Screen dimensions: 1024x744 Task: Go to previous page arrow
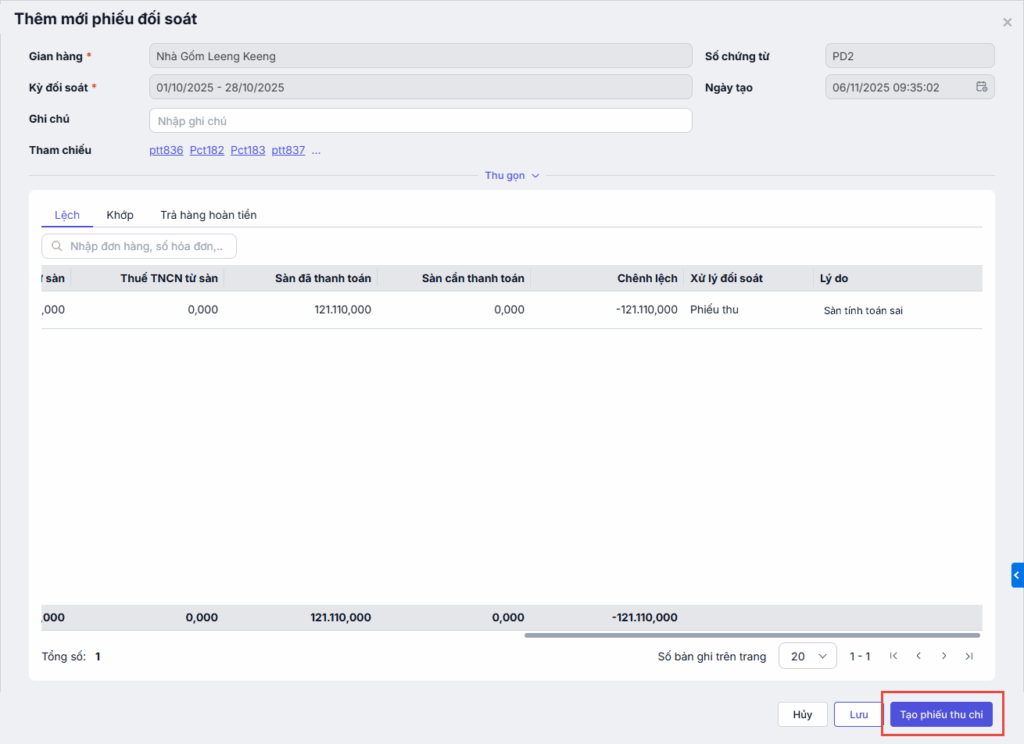(x=918, y=656)
